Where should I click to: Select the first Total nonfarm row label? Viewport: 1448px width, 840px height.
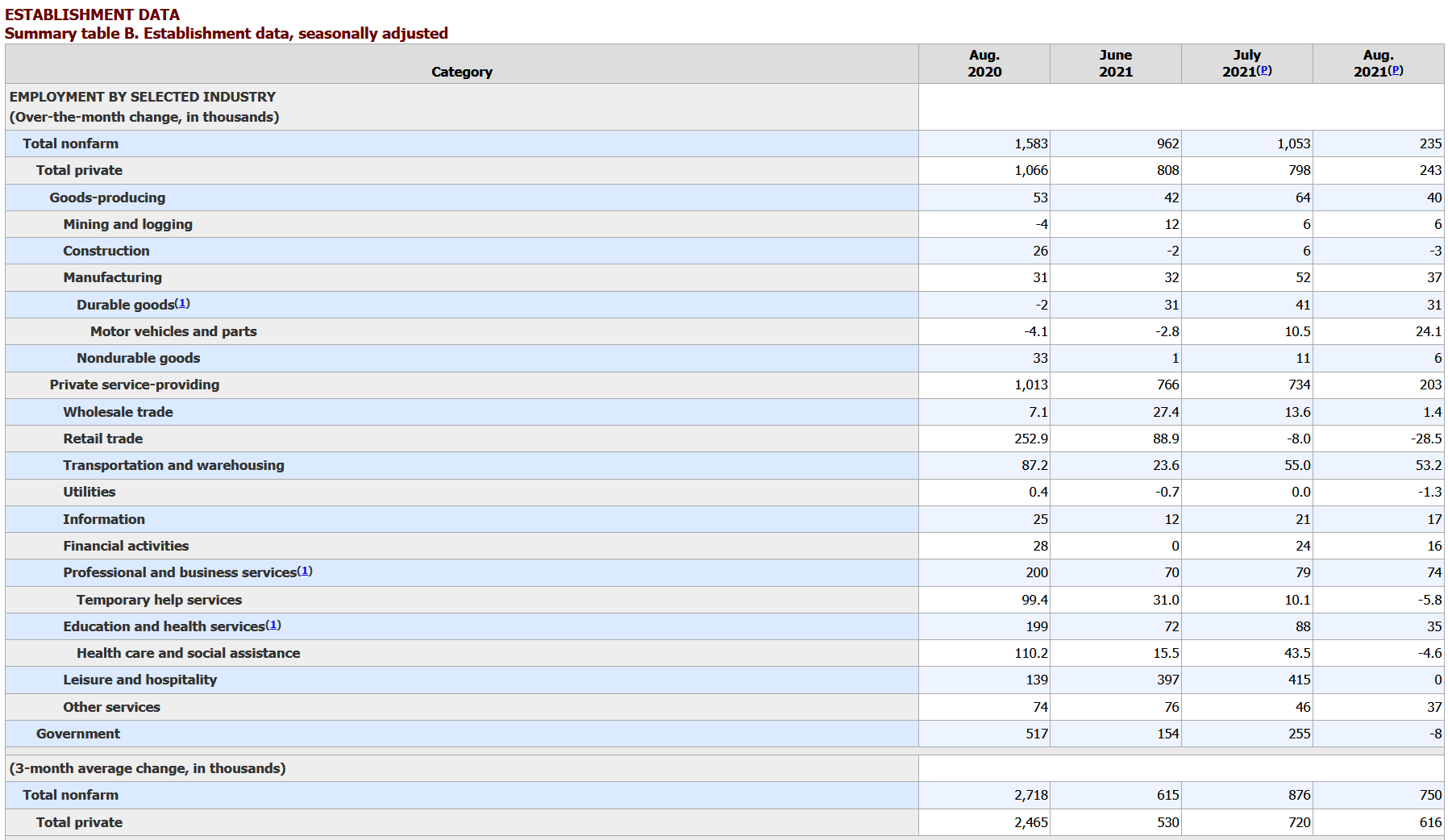click(70, 143)
